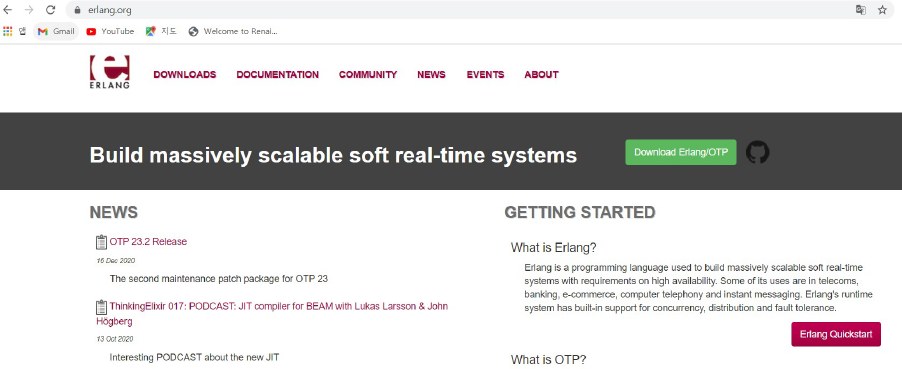Screen dimensions: 902x369
Task: Click the 'Build massively scalable soft real-time systems' headline
Action: click(333, 155)
